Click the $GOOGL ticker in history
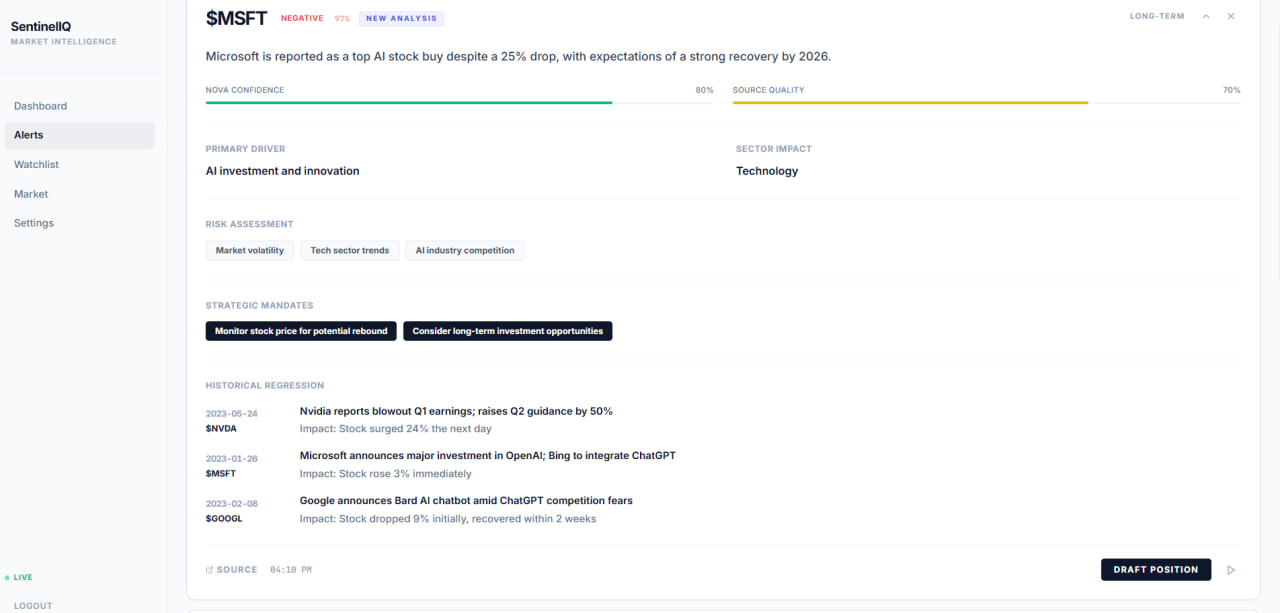Viewport: 1280px width, 613px height. pyautogui.click(x=224, y=518)
